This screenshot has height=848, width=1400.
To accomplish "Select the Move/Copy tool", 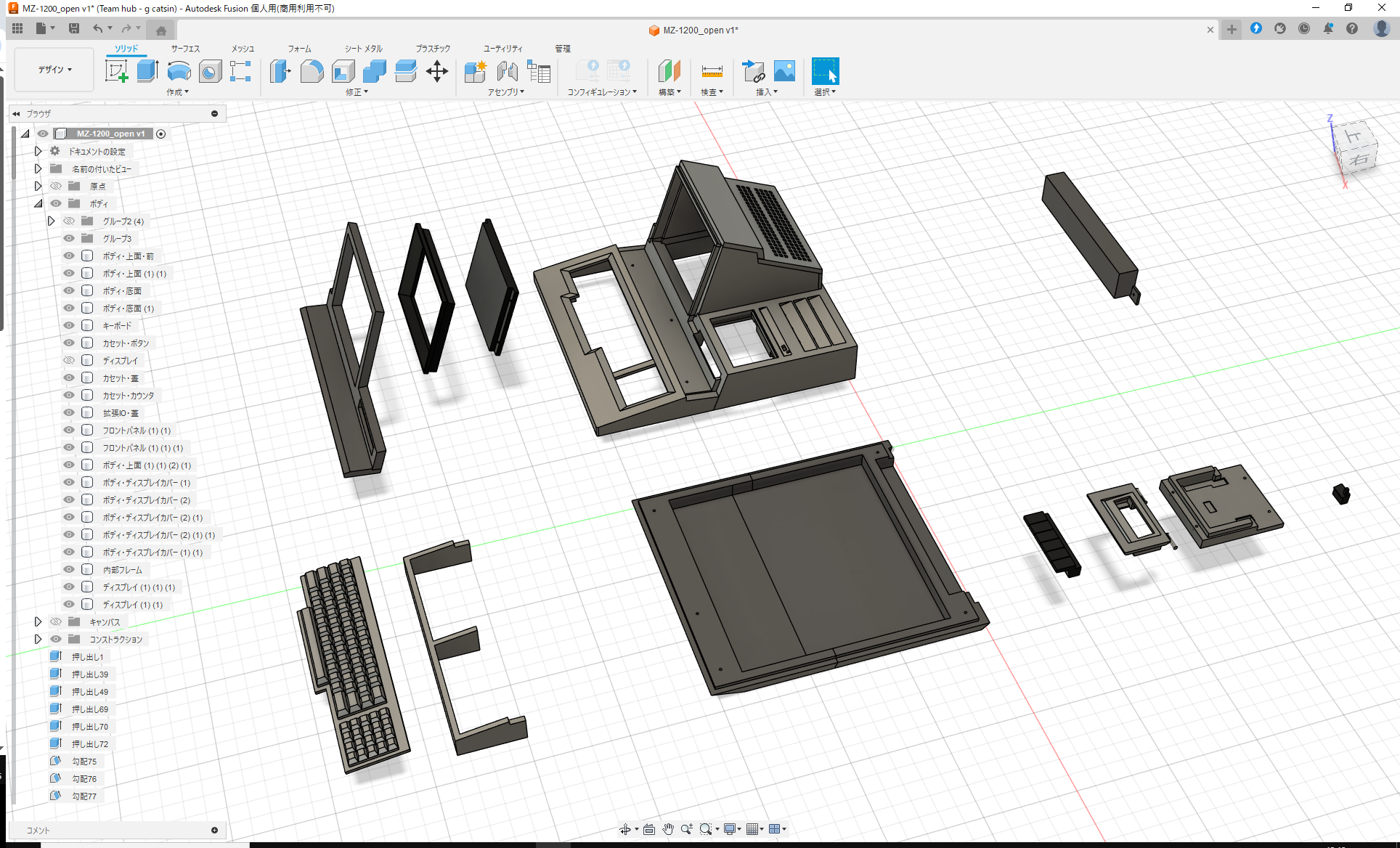I will 437,71.
